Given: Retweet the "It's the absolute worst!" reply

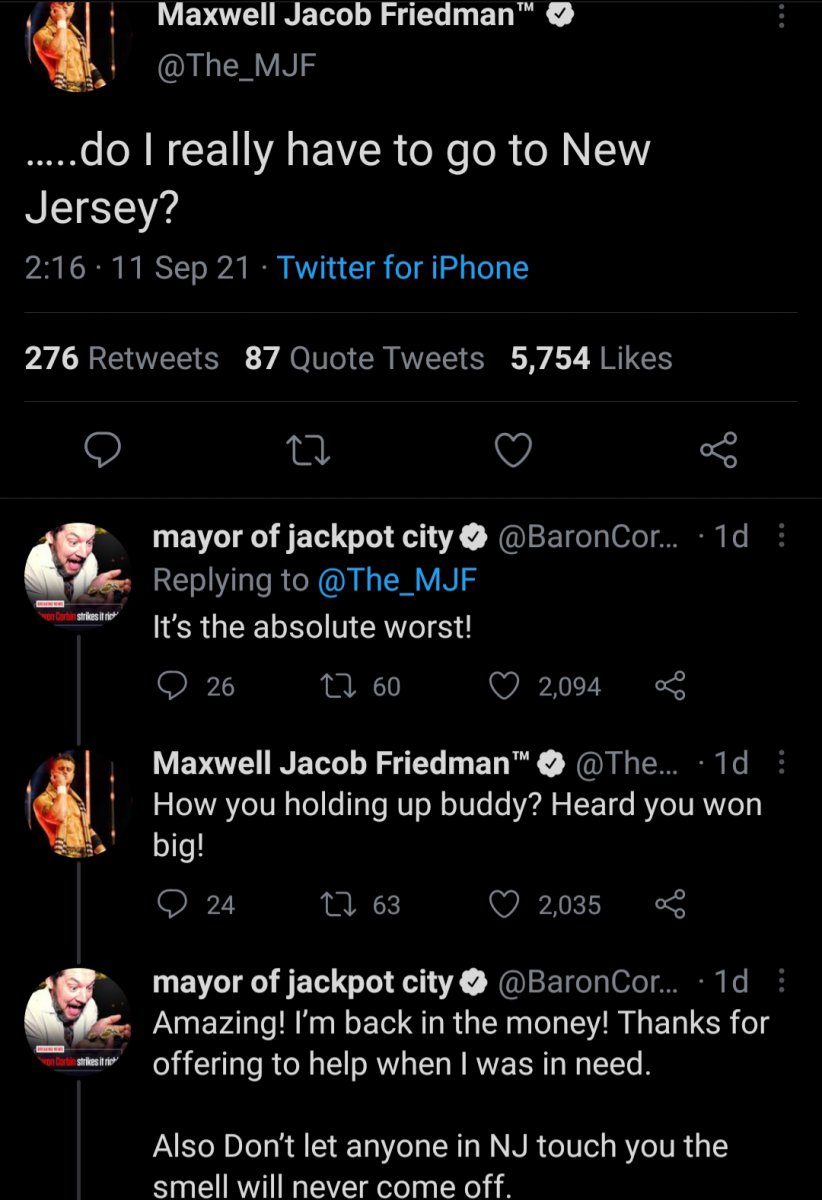Looking at the screenshot, I should (330, 686).
